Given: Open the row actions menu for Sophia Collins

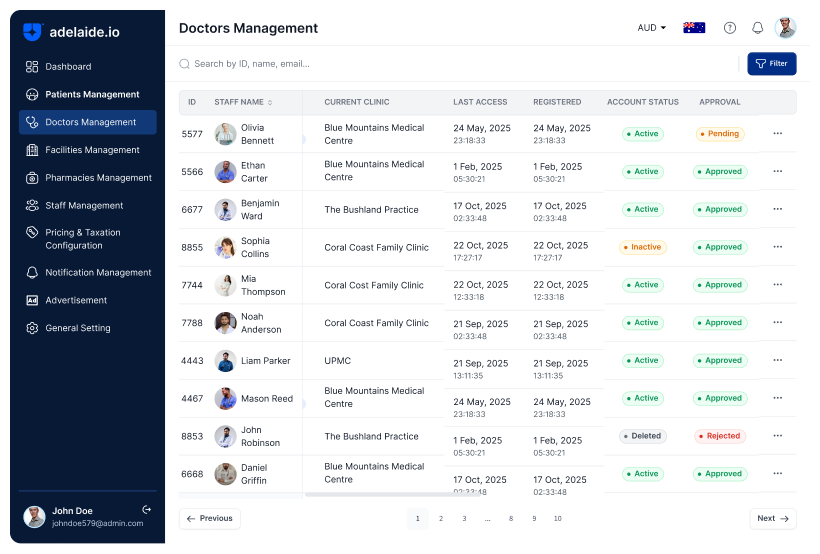Looking at the screenshot, I should point(777,247).
